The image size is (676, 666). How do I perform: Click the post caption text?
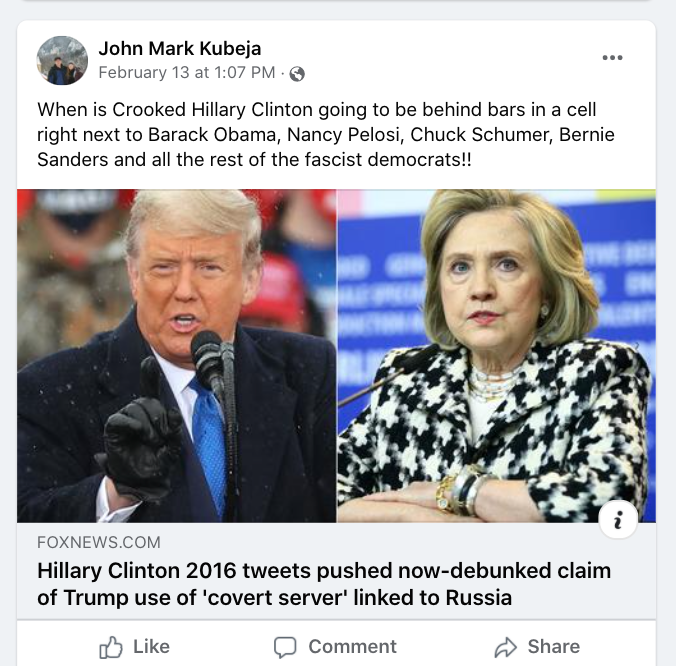click(325, 134)
